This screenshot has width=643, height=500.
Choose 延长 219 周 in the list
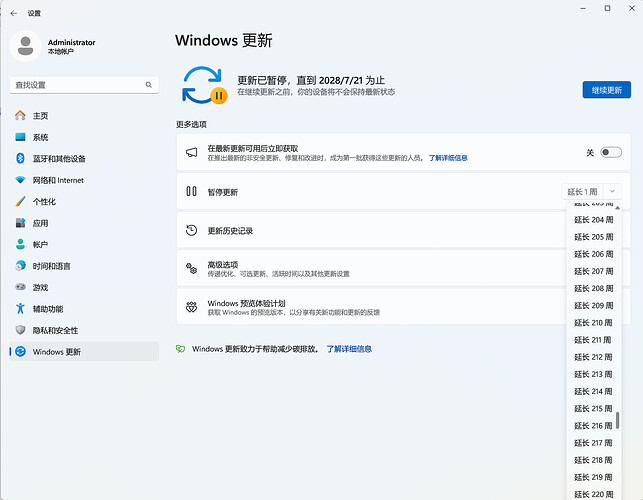point(593,477)
